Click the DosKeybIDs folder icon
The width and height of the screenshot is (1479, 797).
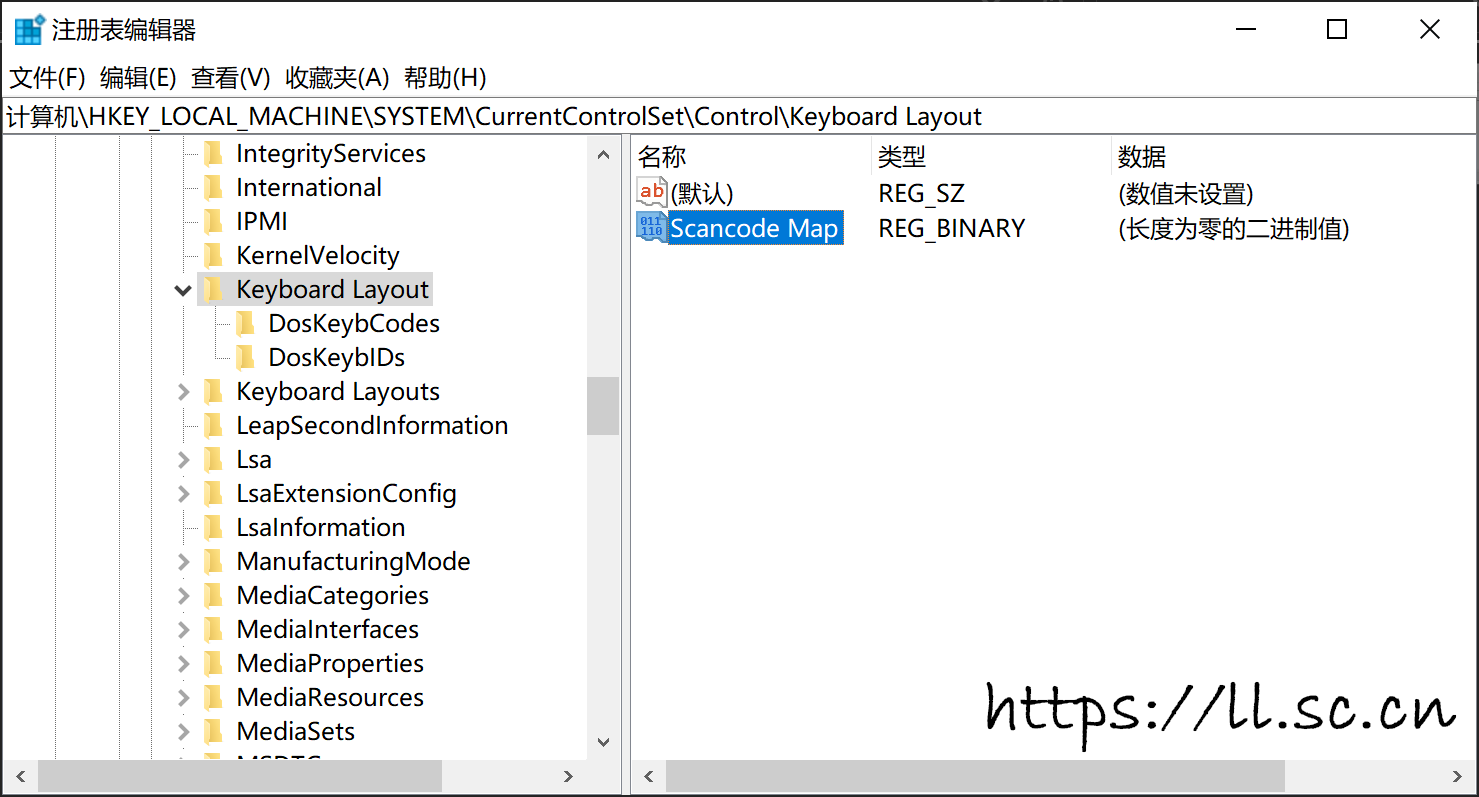click(245, 358)
